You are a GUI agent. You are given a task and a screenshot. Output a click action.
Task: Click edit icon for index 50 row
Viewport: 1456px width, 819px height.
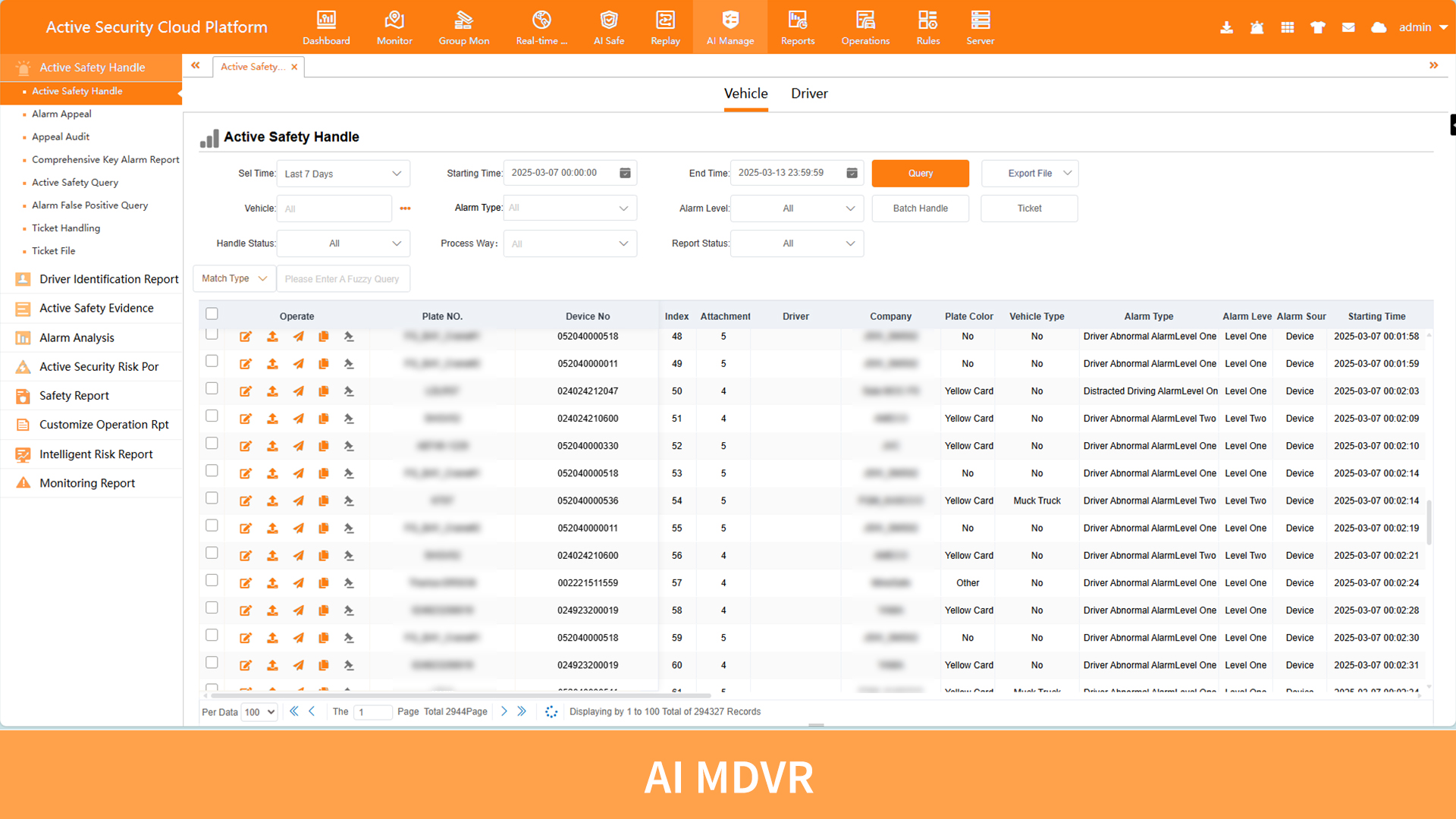pyautogui.click(x=246, y=391)
